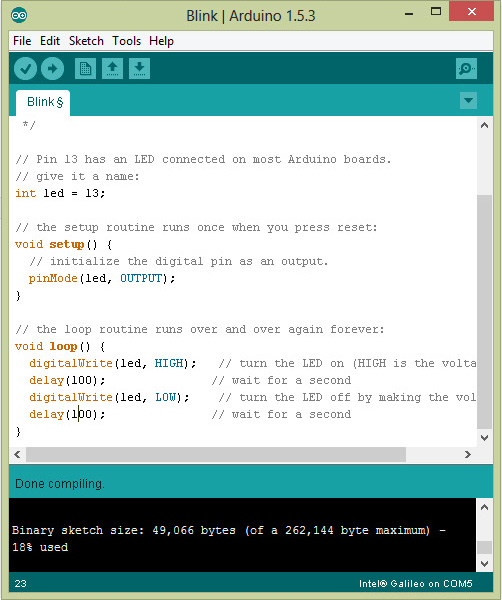Open the Tools menu
This screenshot has height=600, width=502.
[x=126, y=41]
